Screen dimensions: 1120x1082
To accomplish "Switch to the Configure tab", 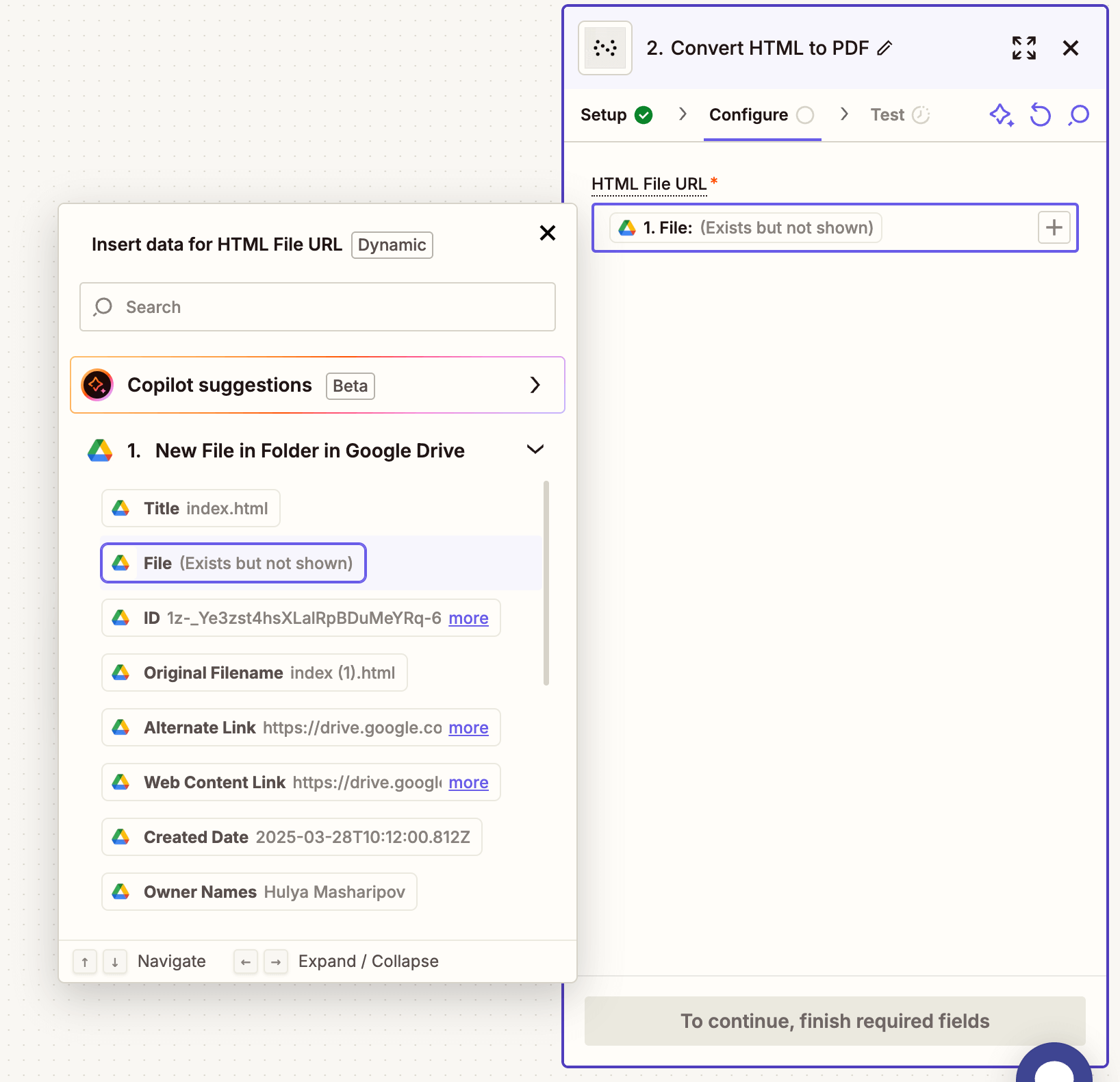I will [x=748, y=114].
